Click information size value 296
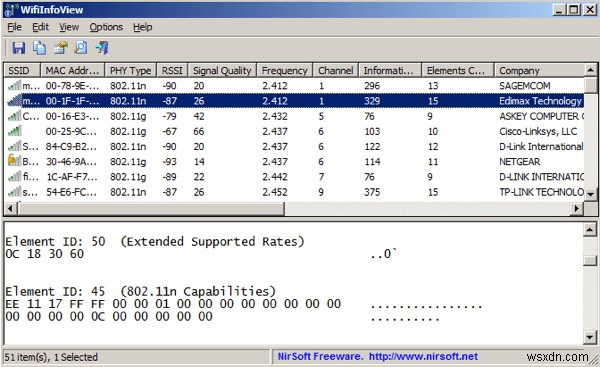The height and width of the screenshot is (367, 600). pyautogui.click(x=372, y=86)
